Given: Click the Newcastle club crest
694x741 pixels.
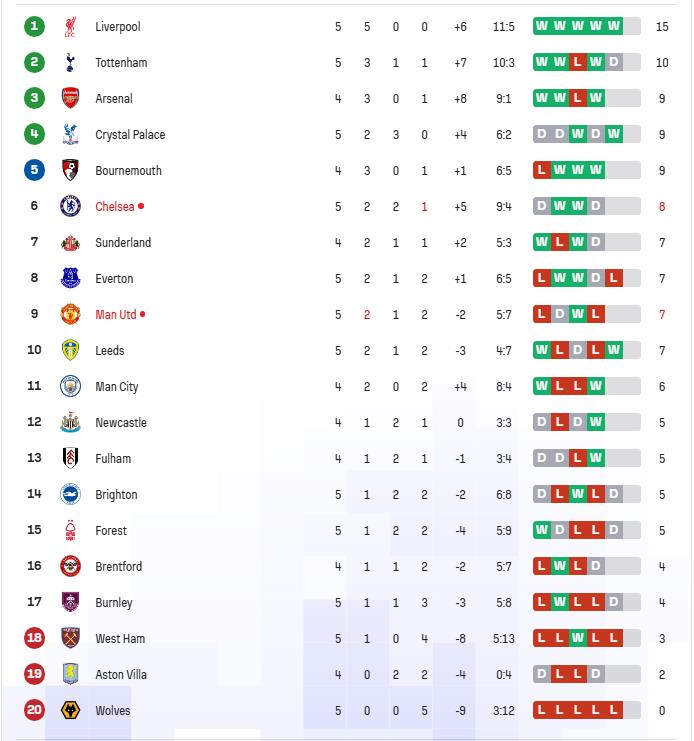Looking at the screenshot, I should 70,422.
